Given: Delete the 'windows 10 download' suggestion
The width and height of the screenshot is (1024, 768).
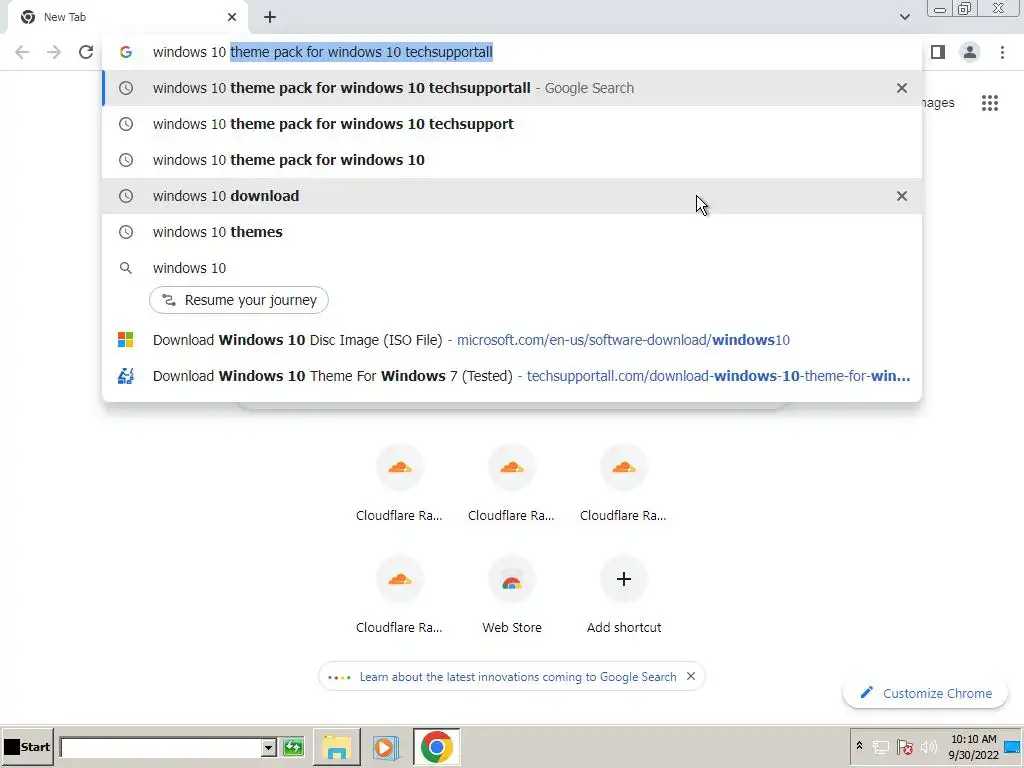Looking at the screenshot, I should 901,196.
